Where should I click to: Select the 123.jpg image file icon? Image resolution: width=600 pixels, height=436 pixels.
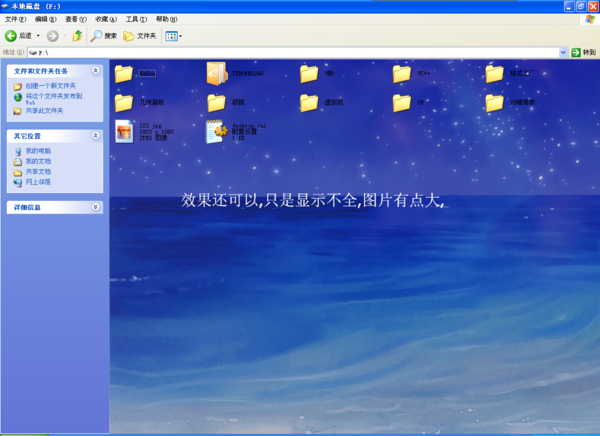point(124,131)
